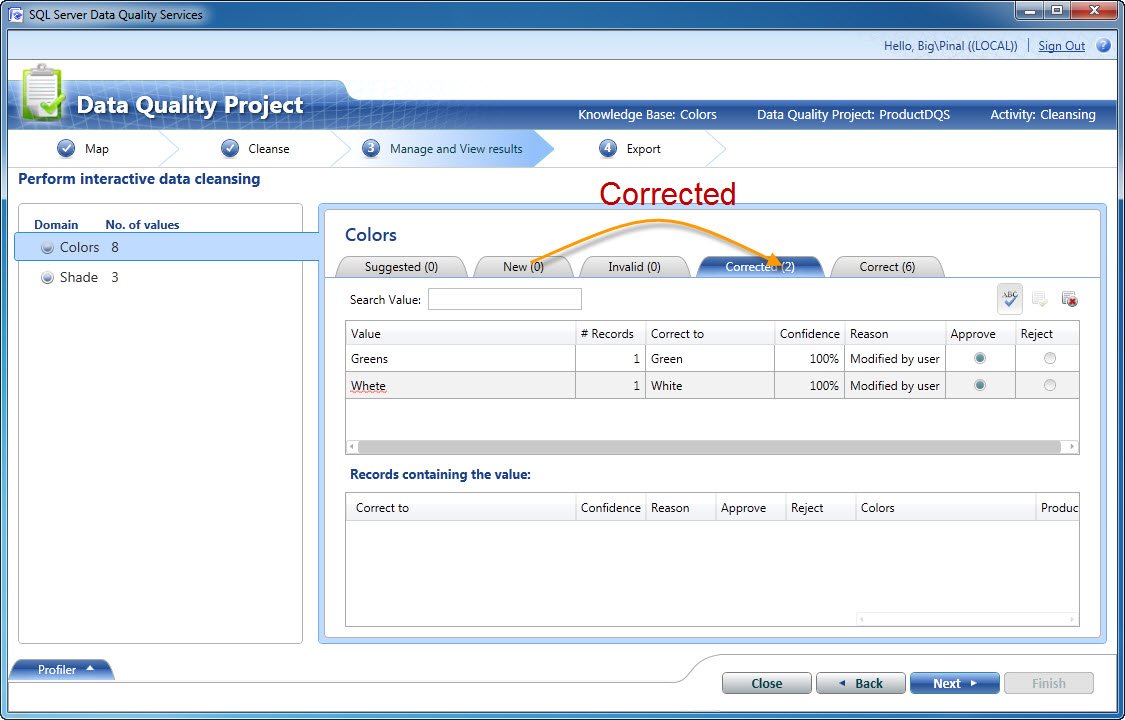Click the spell checker icon
Image resolution: width=1125 pixels, height=720 pixels.
(1009, 299)
